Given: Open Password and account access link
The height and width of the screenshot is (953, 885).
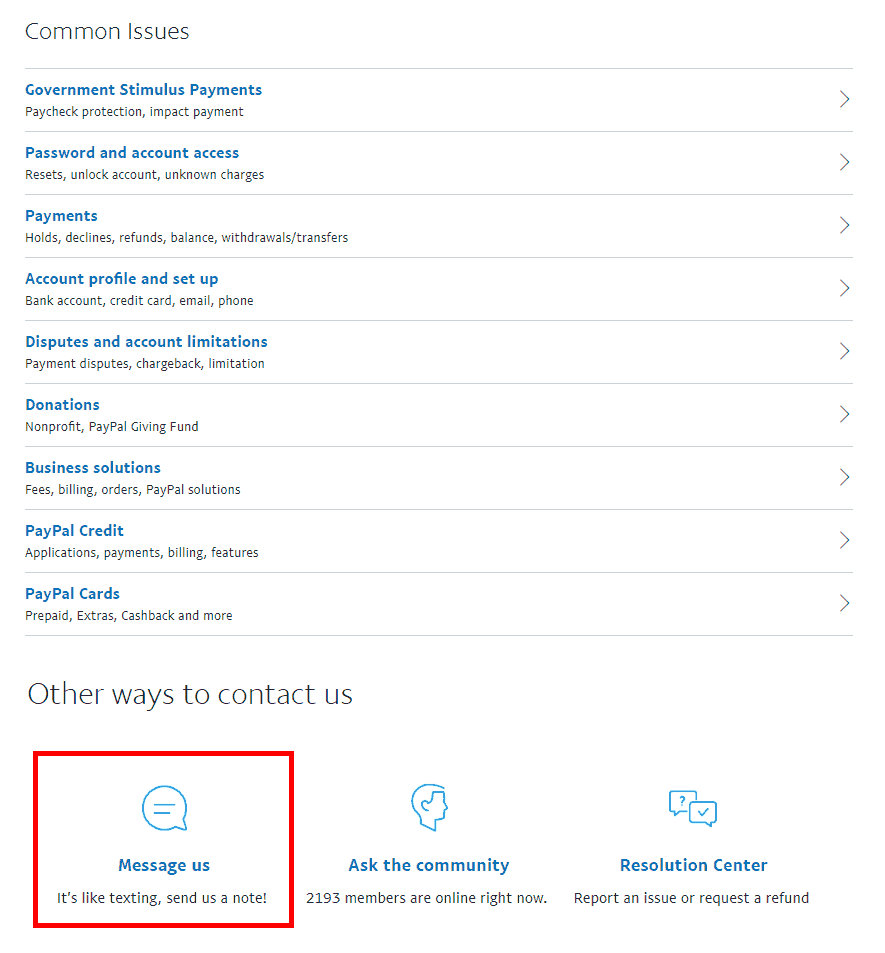Looking at the screenshot, I should (132, 153).
